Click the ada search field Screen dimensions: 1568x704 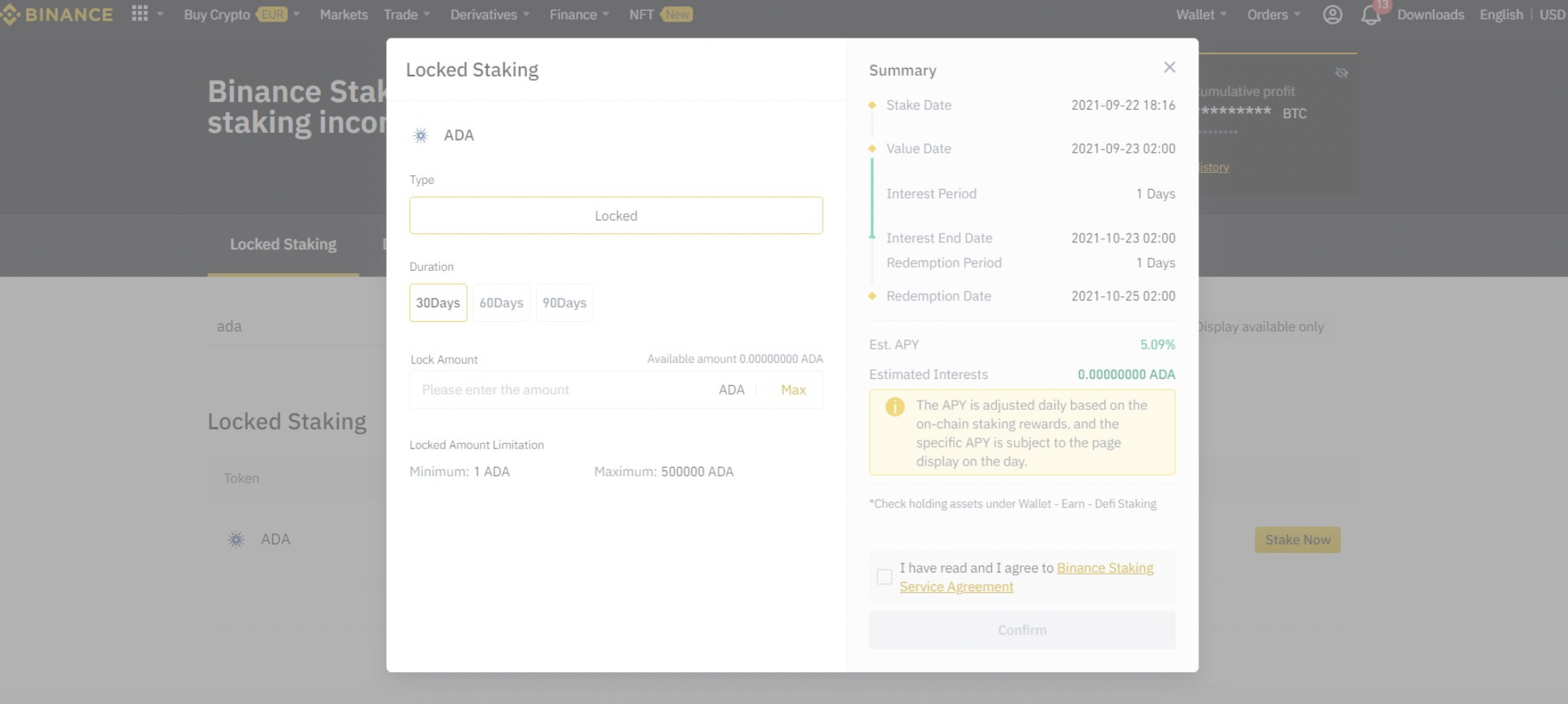click(x=297, y=327)
